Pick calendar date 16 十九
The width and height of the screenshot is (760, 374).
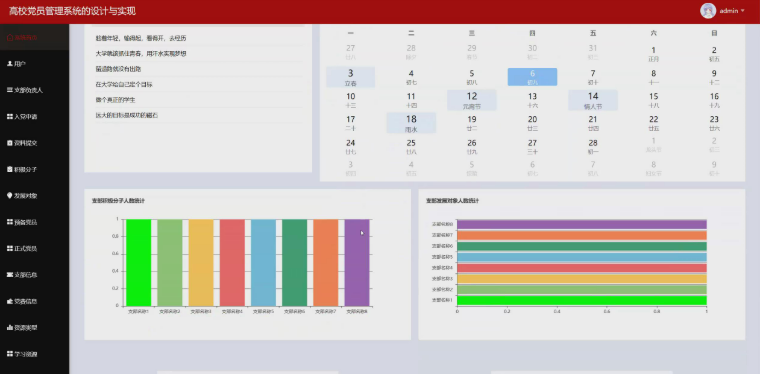pos(714,100)
